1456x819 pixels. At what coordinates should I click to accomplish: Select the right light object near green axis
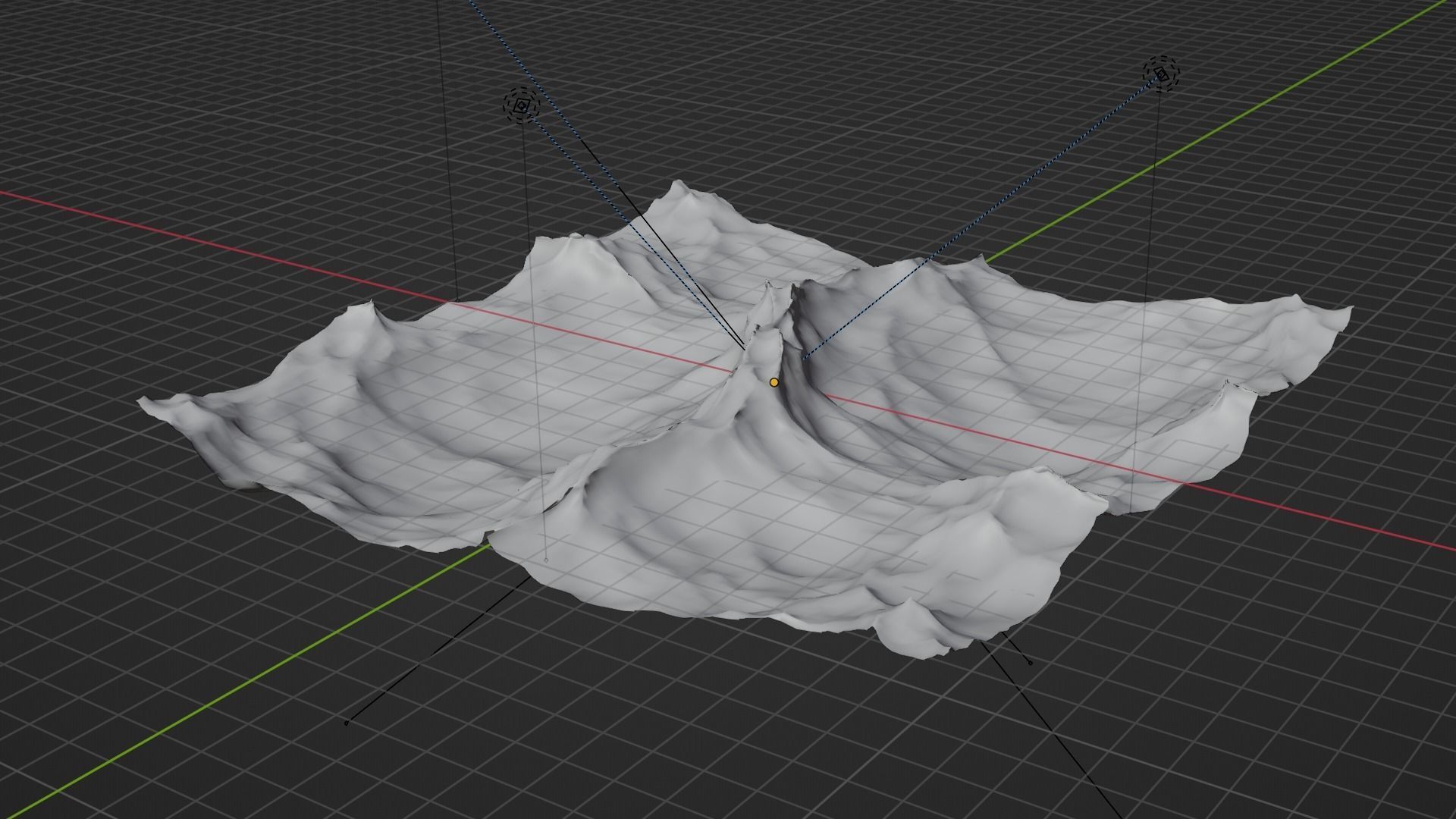1162,74
